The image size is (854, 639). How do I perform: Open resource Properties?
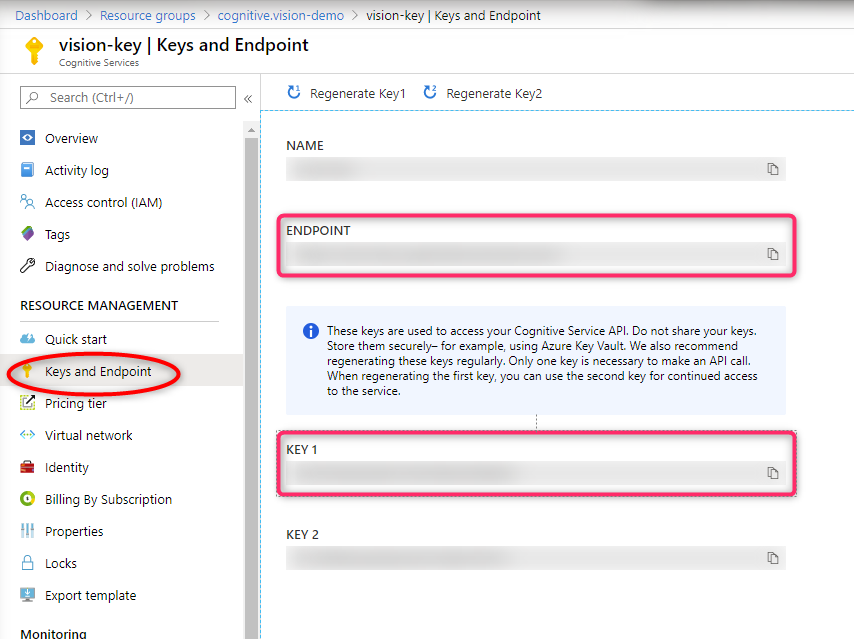(74, 532)
